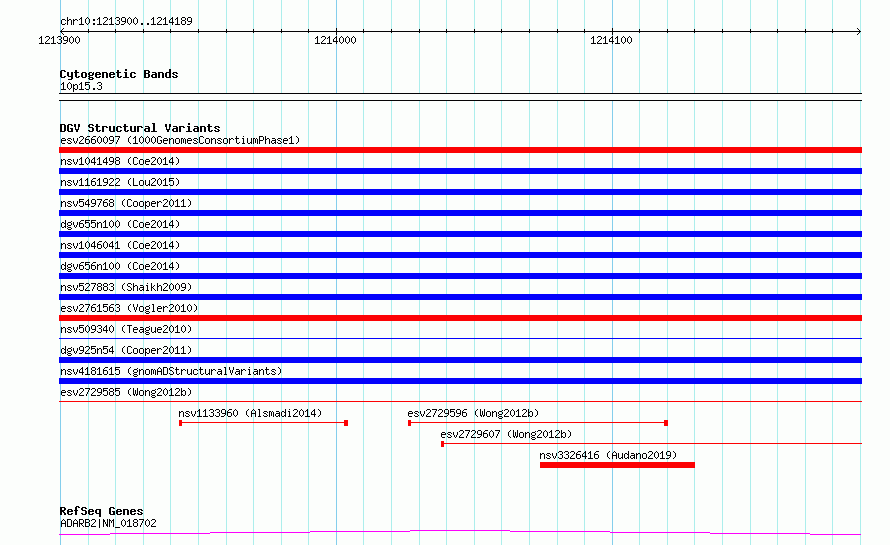
Task: Click the nsv1161922 blue variant bar
Action: pyautogui.click(x=460, y=192)
